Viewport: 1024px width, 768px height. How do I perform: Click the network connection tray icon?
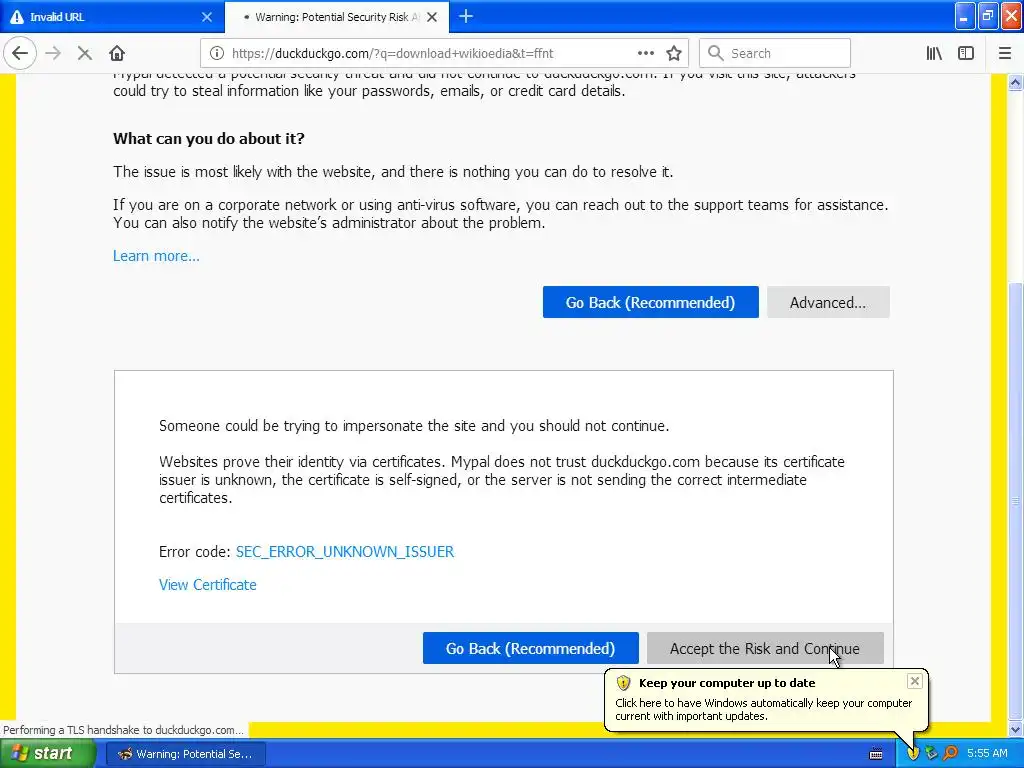click(x=932, y=754)
